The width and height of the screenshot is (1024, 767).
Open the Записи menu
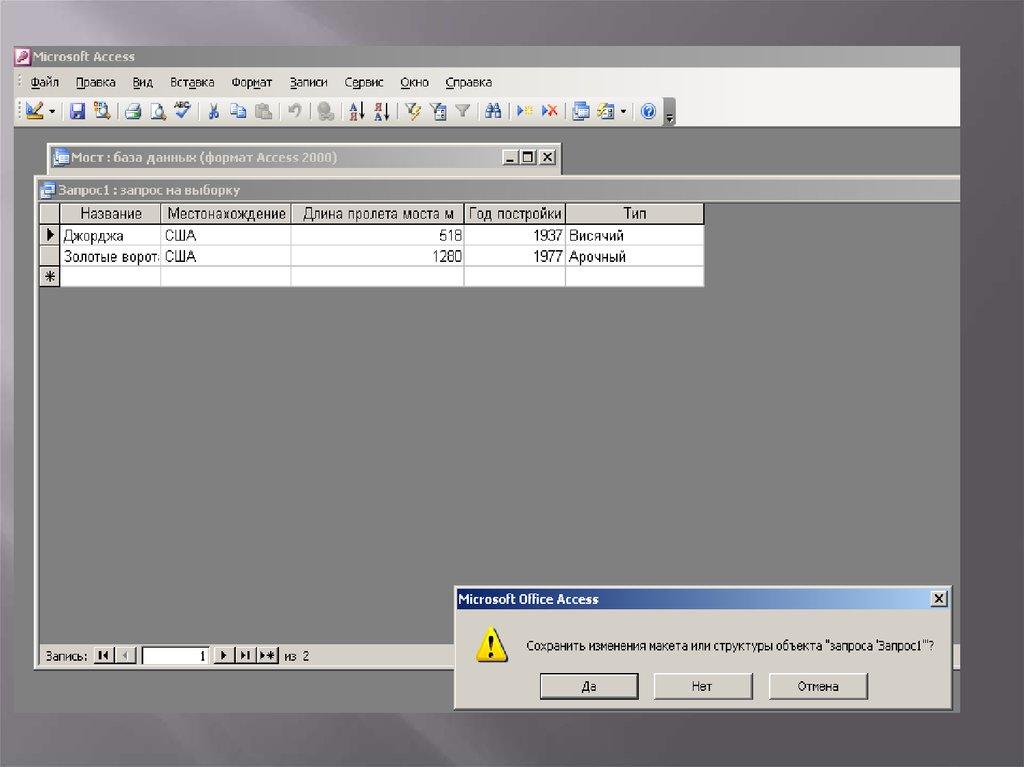click(x=308, y=83)
